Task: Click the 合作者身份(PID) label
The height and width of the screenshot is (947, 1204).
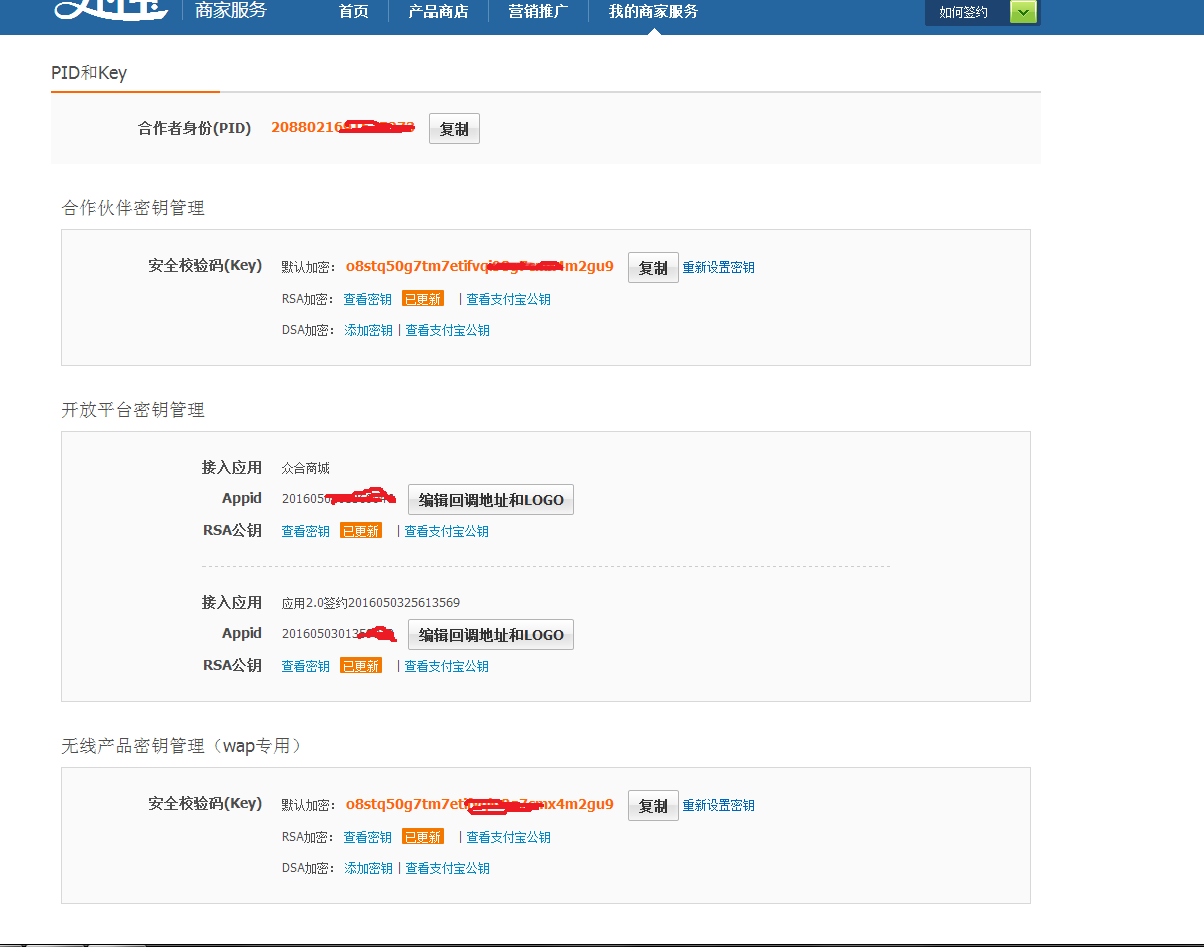Action: 194,128
